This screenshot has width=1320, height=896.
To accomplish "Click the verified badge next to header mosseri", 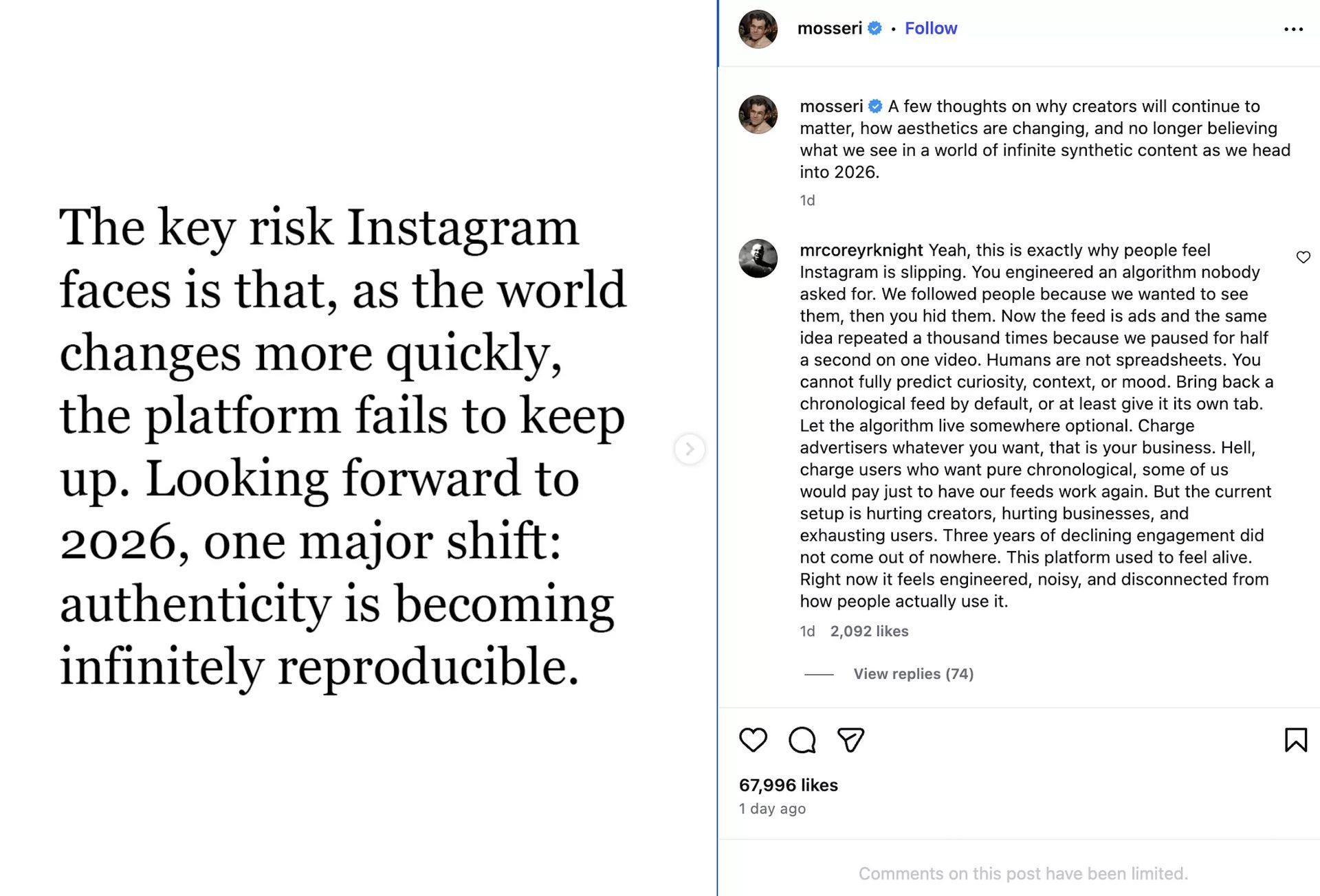I will pyautogui.click(x=875, y=28).
